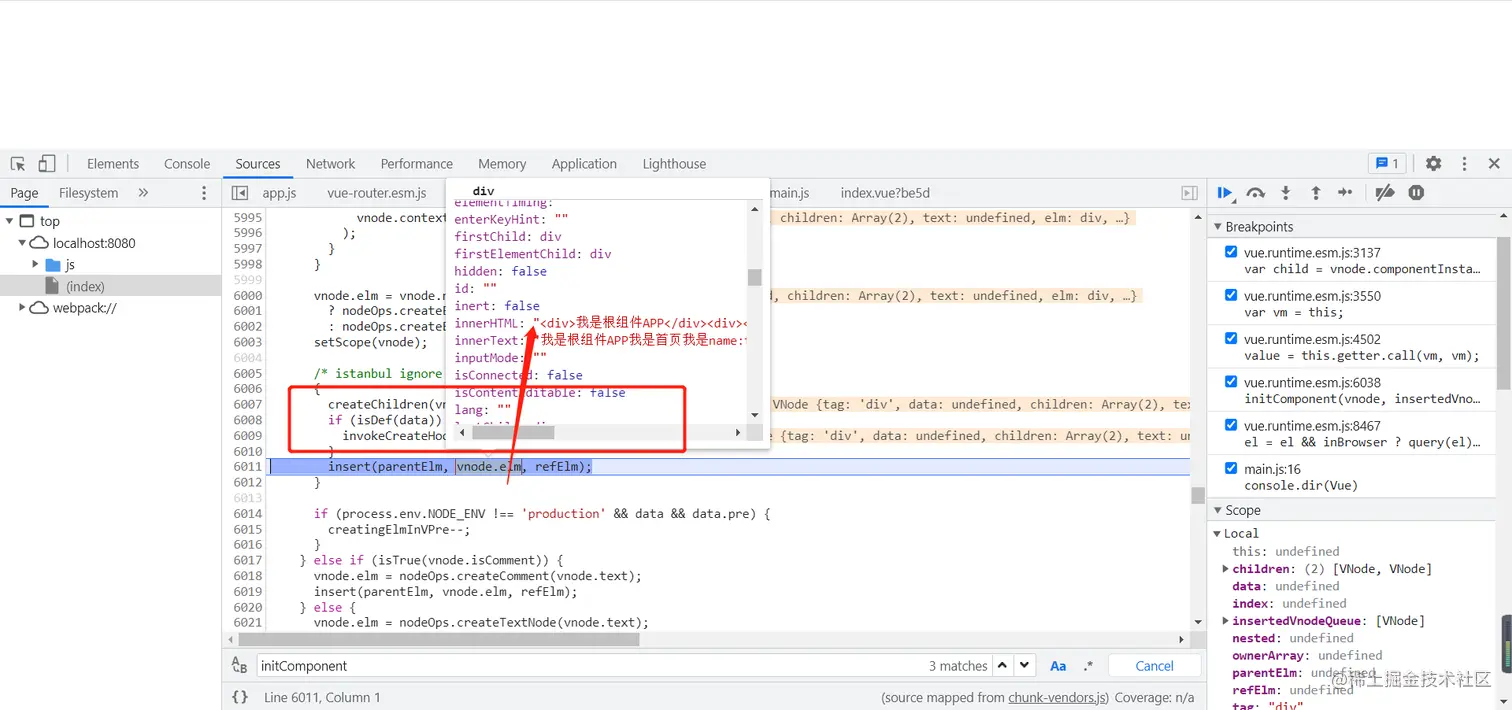Uncheck breakpoint vue.runtime.esm.js:4502
1512x710 pixels.
1231,338
